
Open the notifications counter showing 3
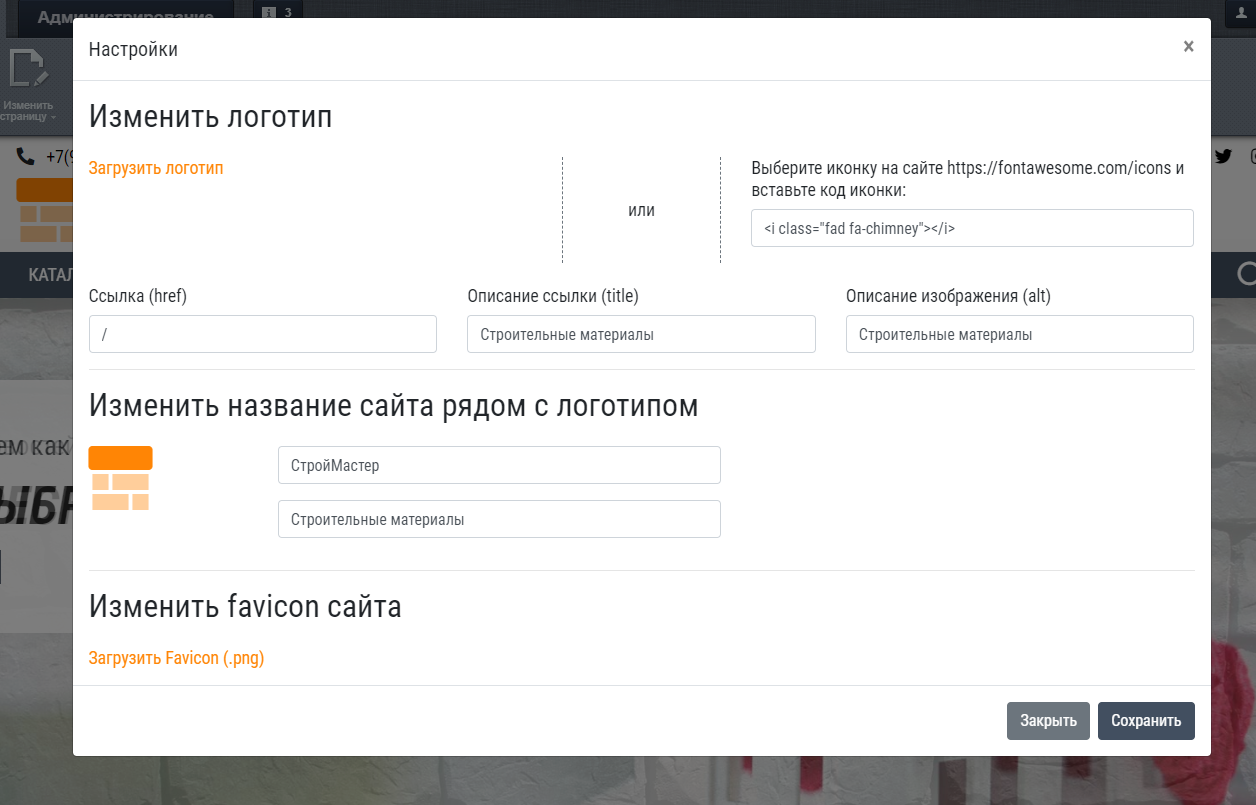click(x=280, y=12)
